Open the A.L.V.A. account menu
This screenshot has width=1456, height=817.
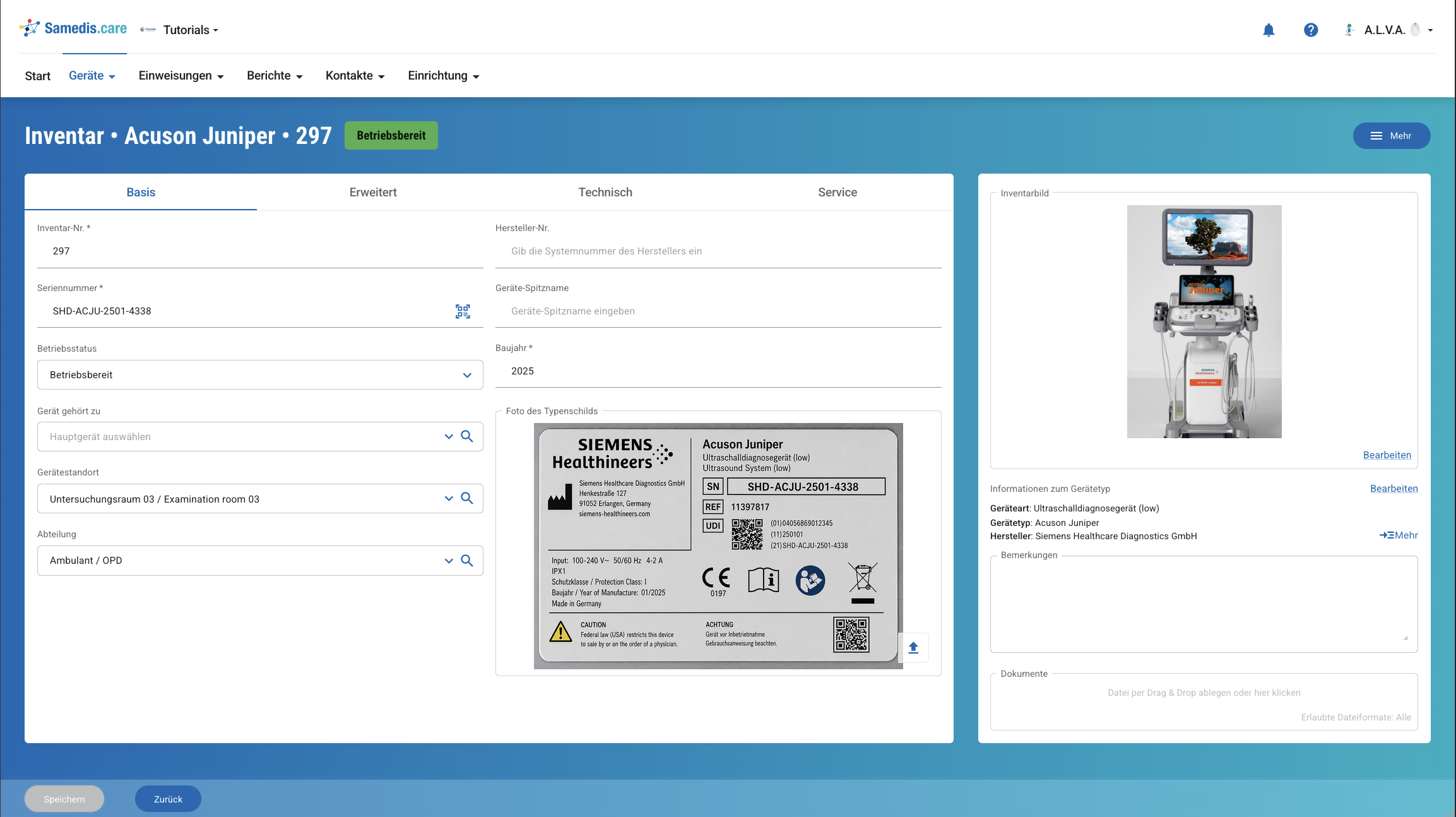click(1399, 30)
